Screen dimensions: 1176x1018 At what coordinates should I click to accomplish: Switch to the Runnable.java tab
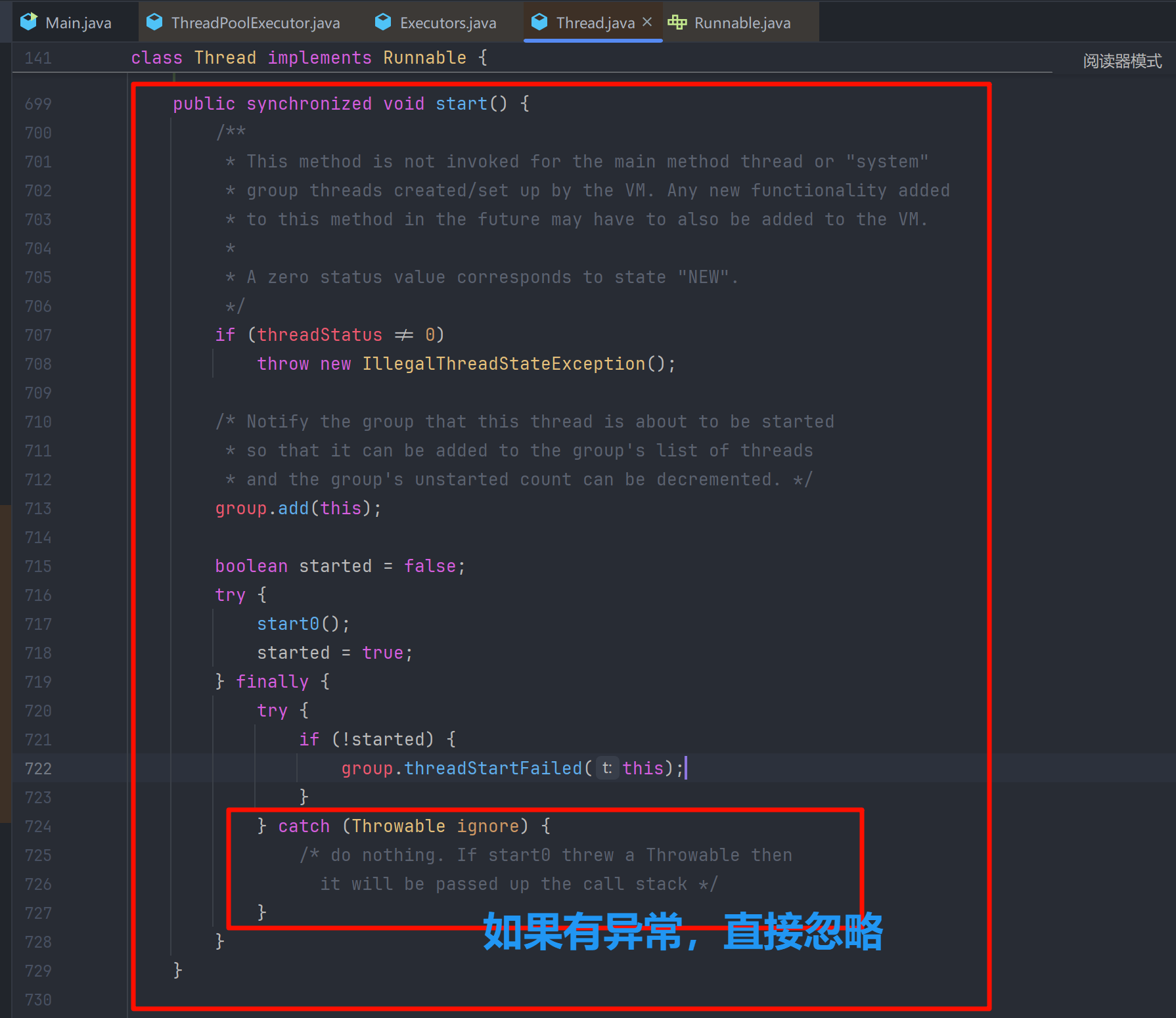[x=742, y=23]
